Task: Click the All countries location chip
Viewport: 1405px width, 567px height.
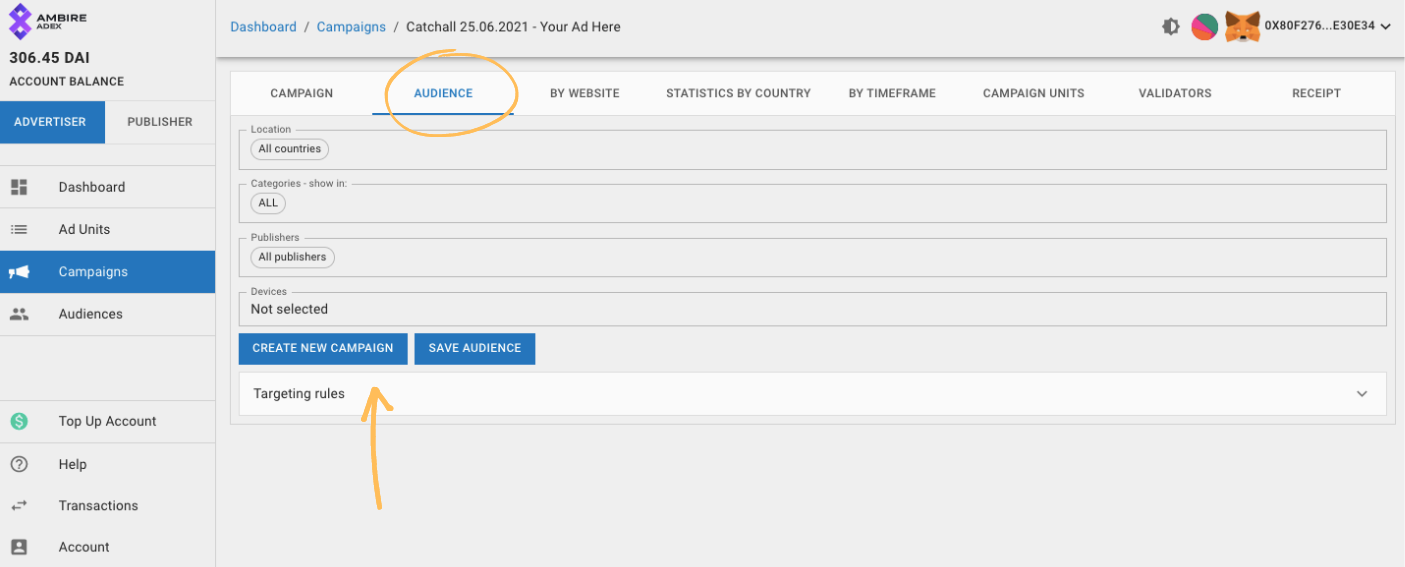Action: (290, 149)
